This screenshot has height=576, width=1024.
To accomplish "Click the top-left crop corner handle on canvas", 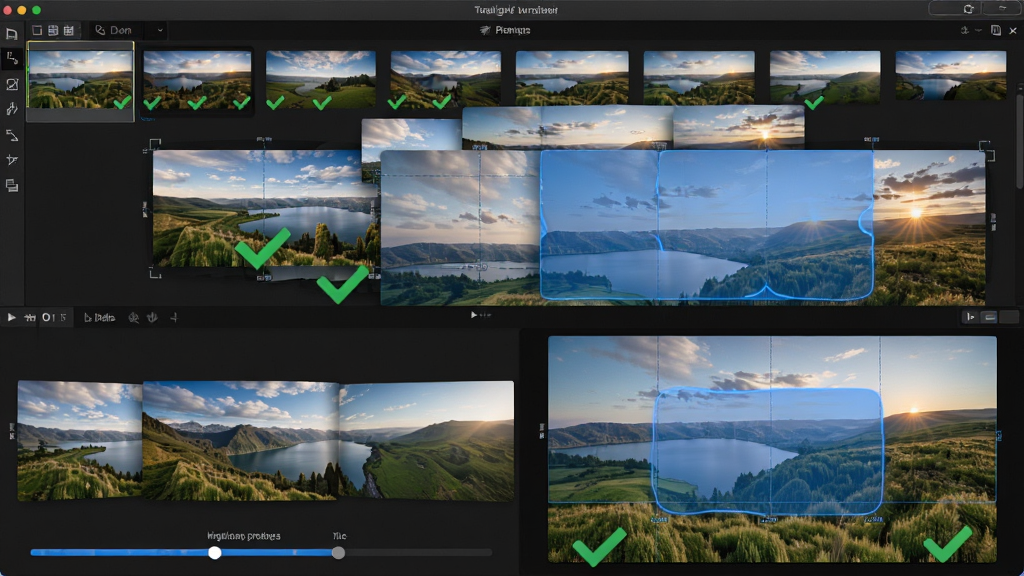I will pos(155,144).
